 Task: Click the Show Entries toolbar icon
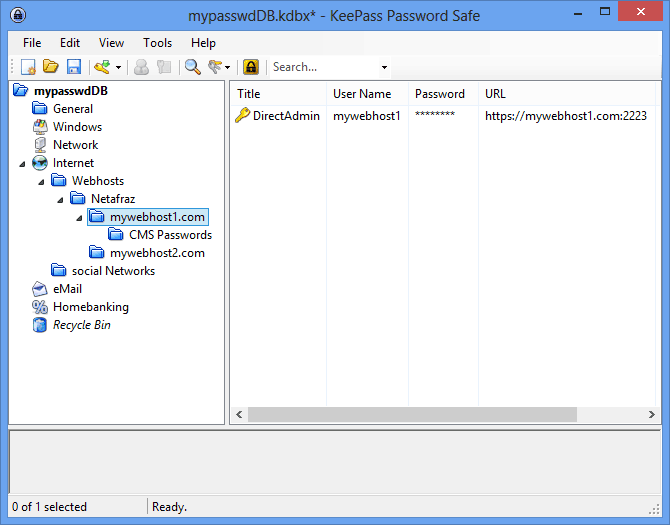[215, 67]
